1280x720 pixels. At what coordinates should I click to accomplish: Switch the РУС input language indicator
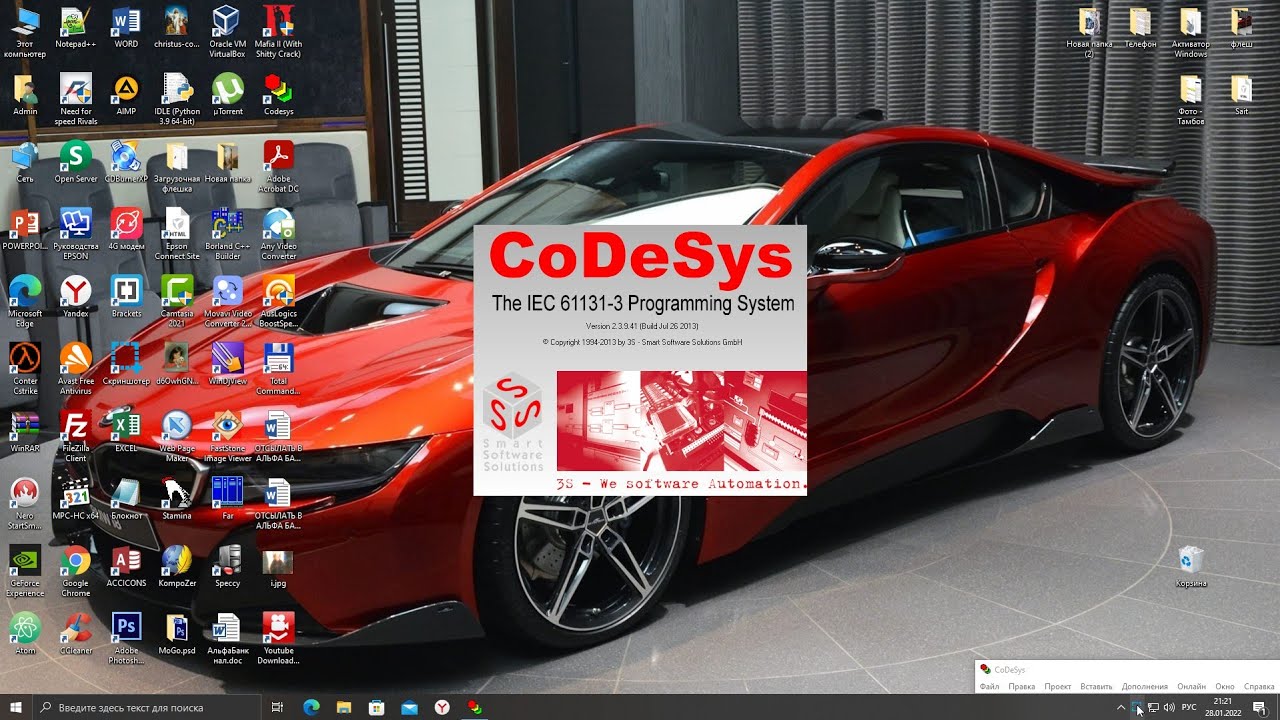click(x=1189, y=707)
